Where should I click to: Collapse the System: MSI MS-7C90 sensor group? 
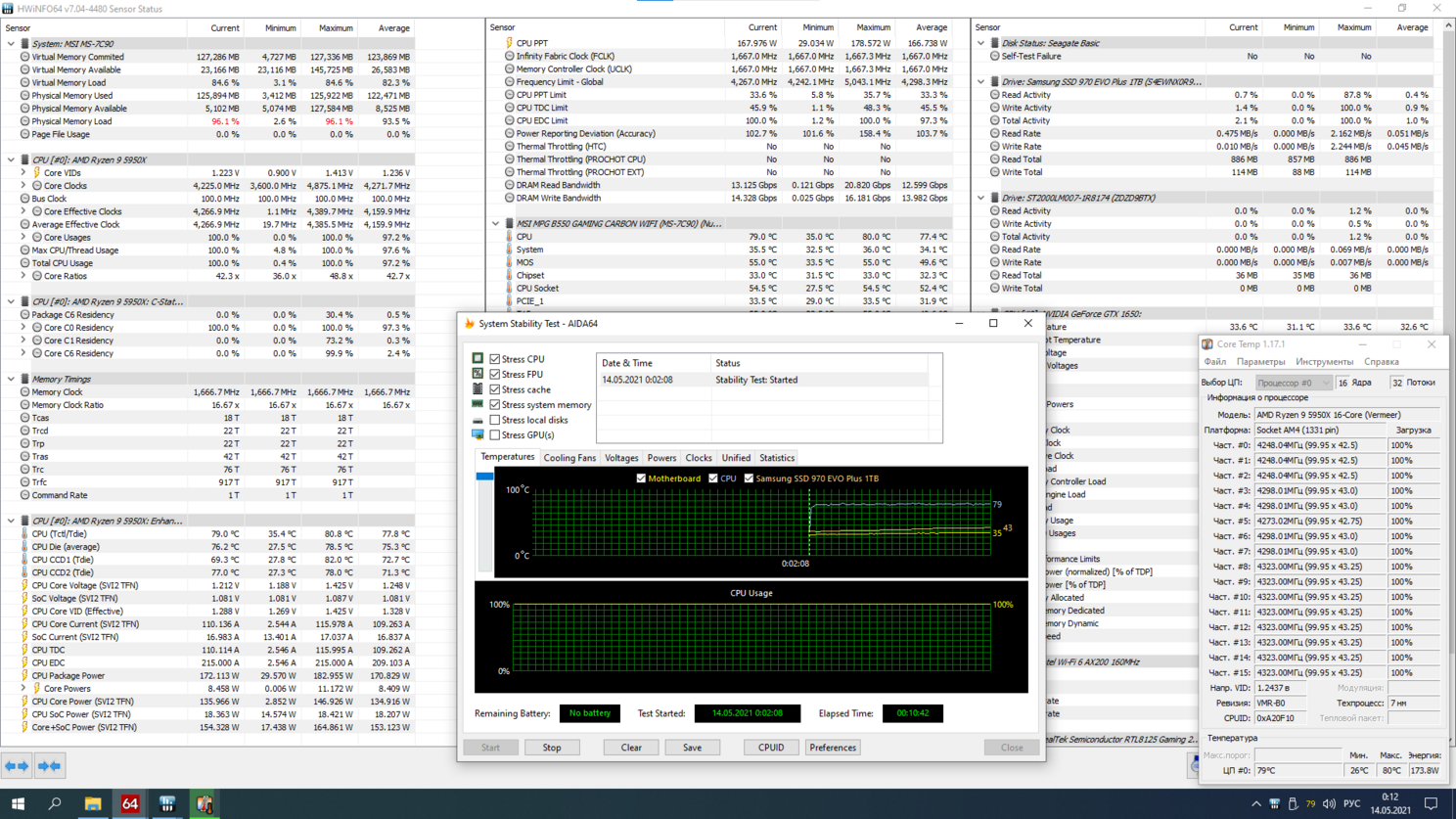[11, 44]
